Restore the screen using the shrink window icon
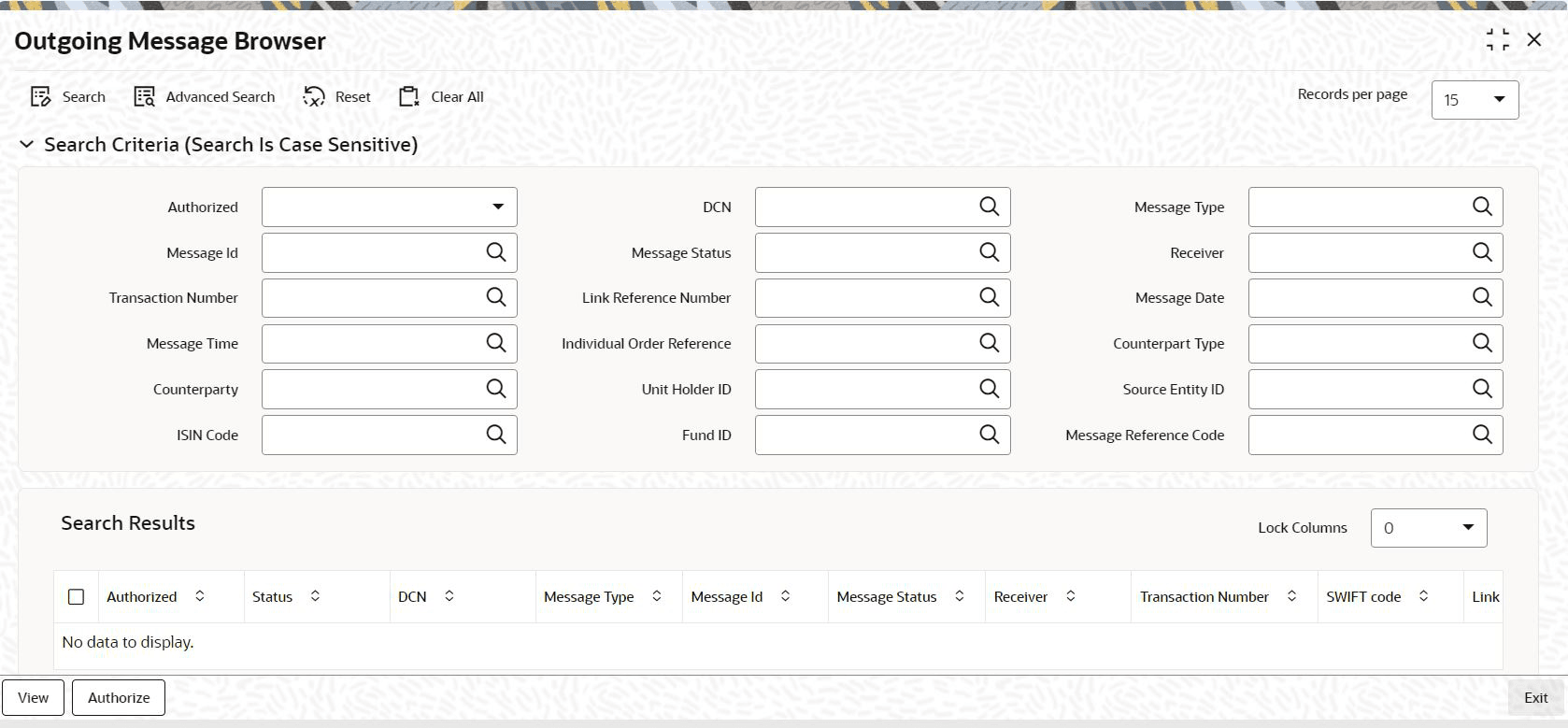 coord(1498,39)
